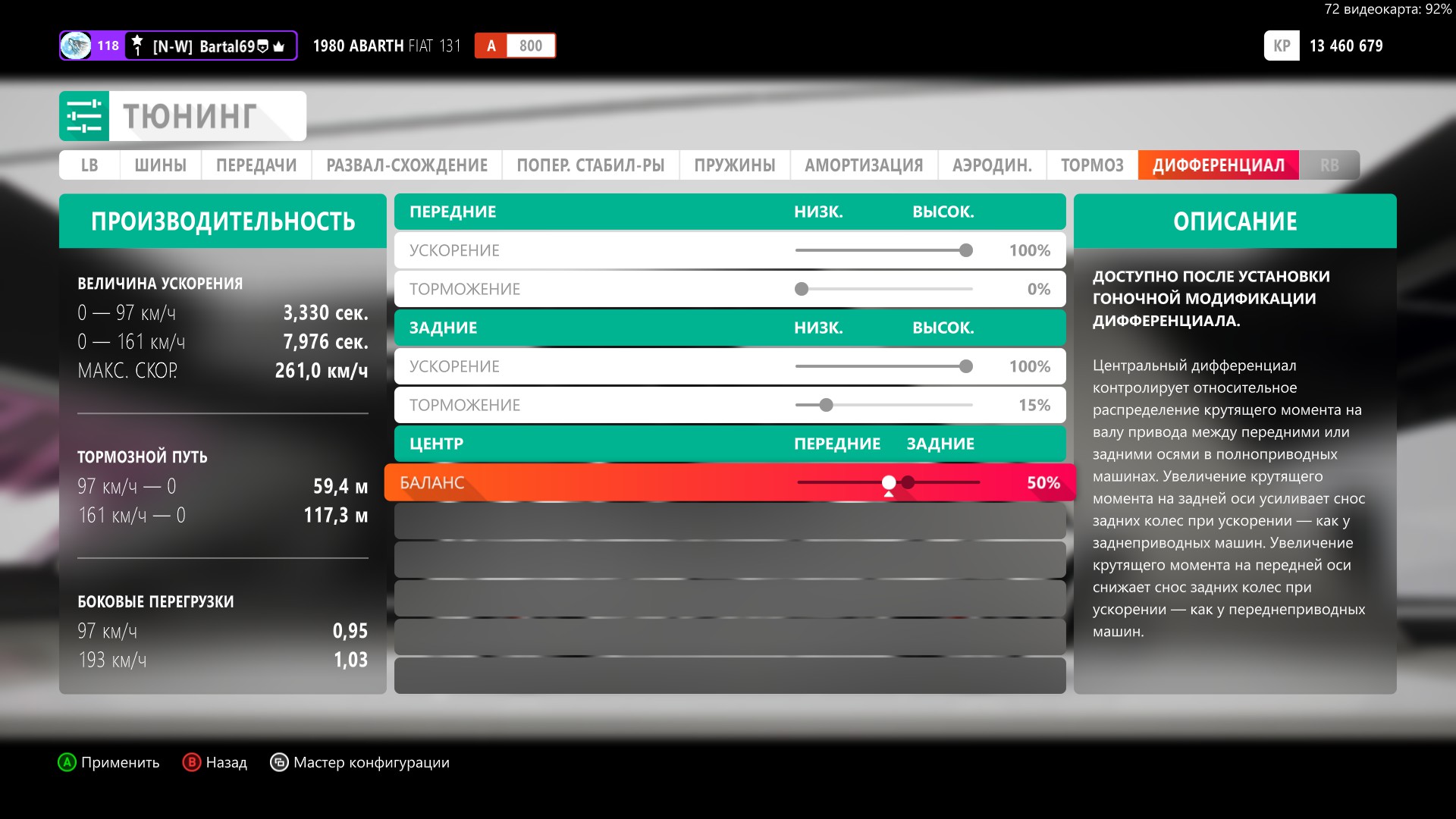Screen dimensions: 1456x819
Task: Open Мастер конфигурации
Action: point(371,762)
